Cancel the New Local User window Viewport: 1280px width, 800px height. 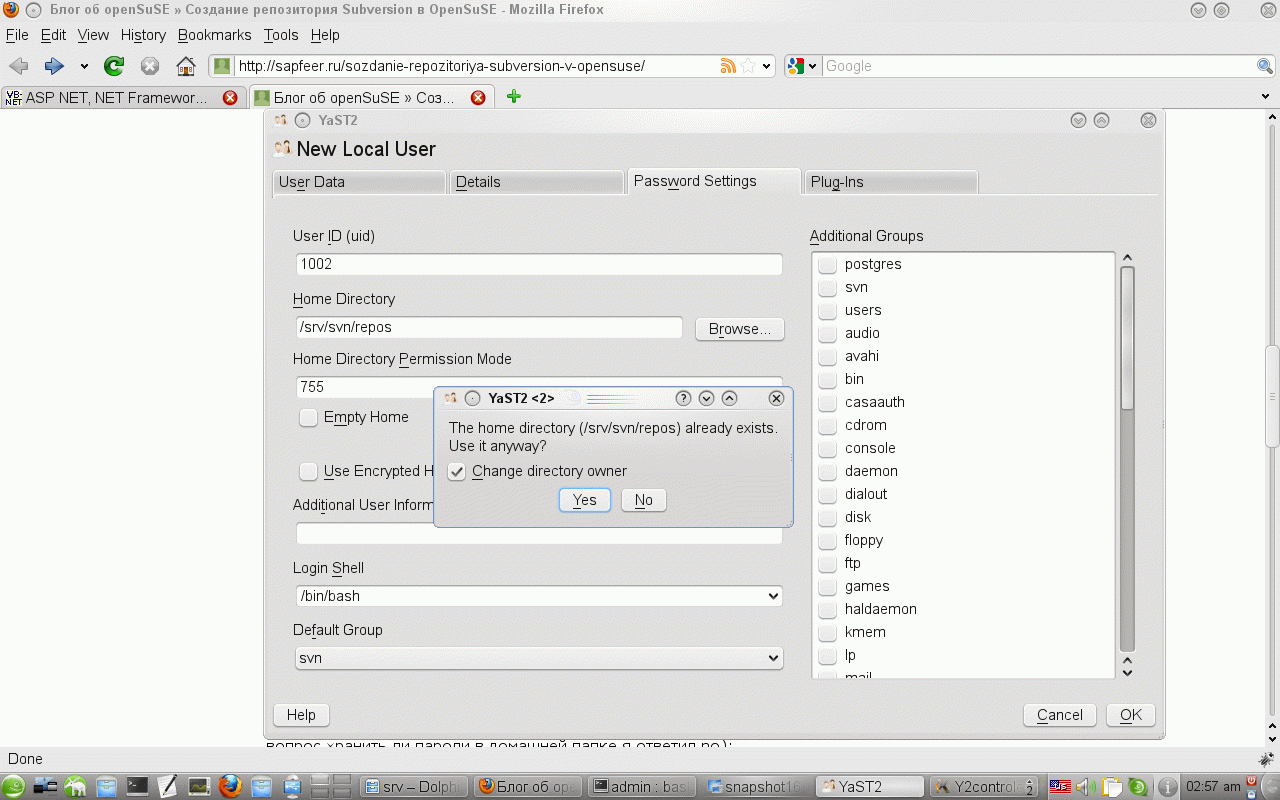point(1060,715)
